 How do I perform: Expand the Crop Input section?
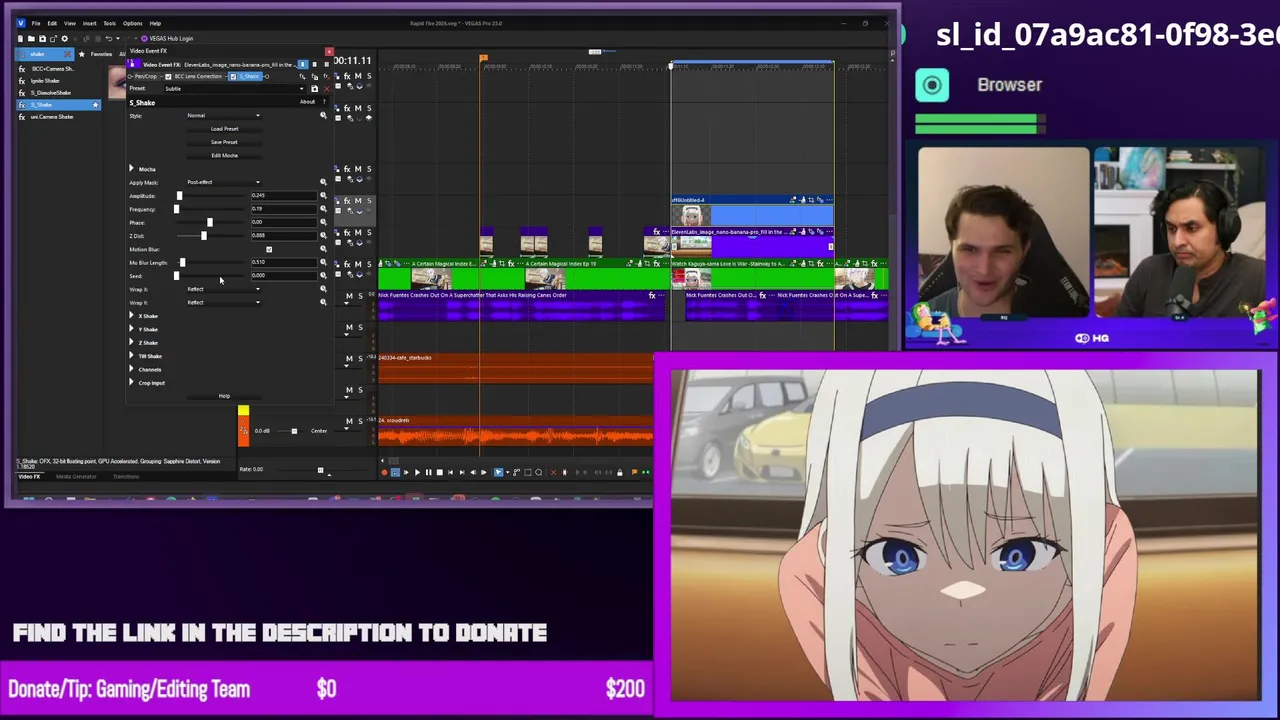coord(131,382)
